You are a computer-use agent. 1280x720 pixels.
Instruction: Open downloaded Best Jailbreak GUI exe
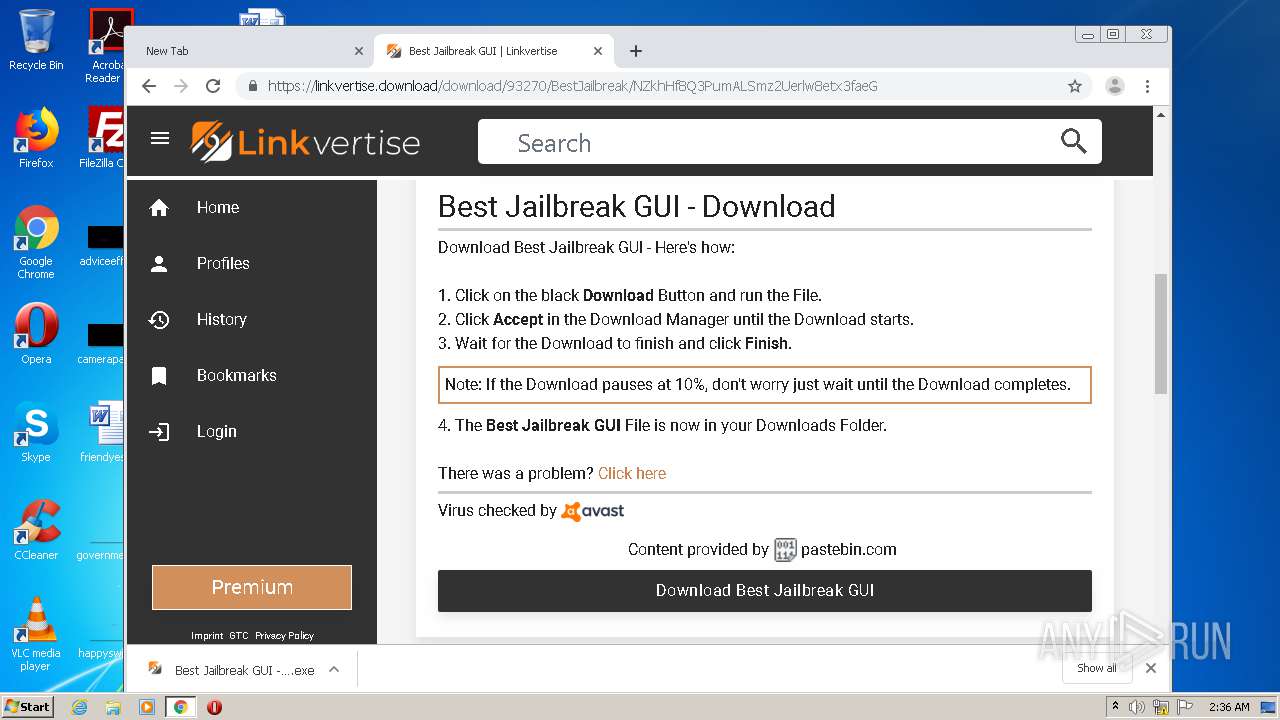click(232, 670)
